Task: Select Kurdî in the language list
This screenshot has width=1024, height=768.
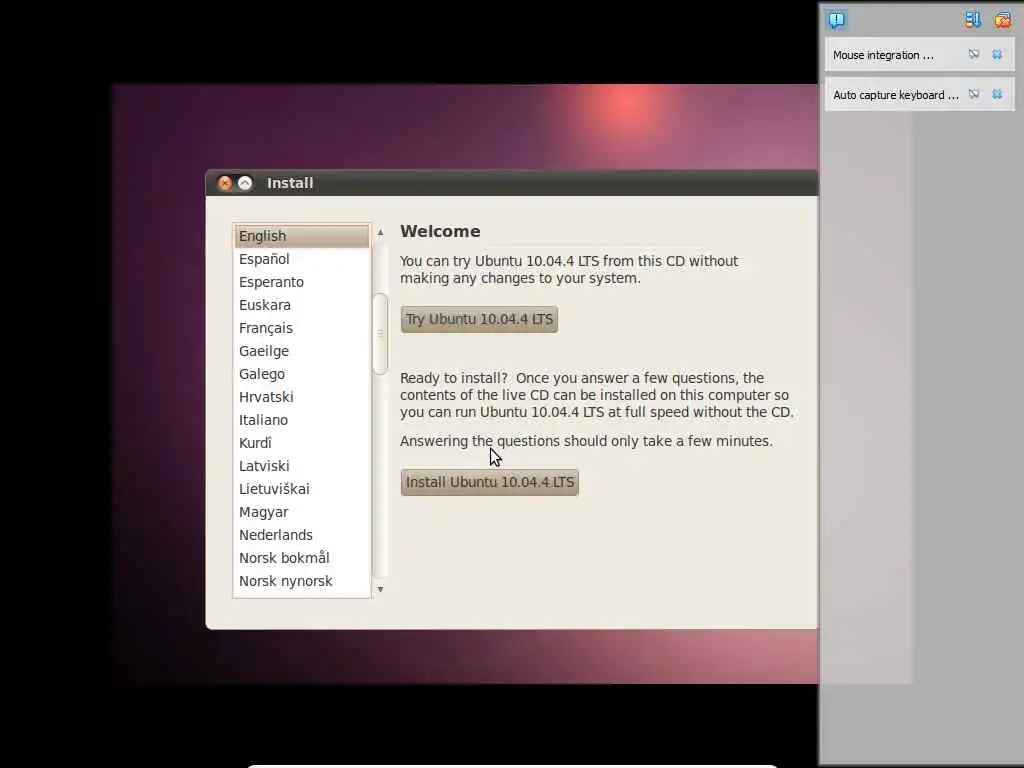Action: [302, 443]
